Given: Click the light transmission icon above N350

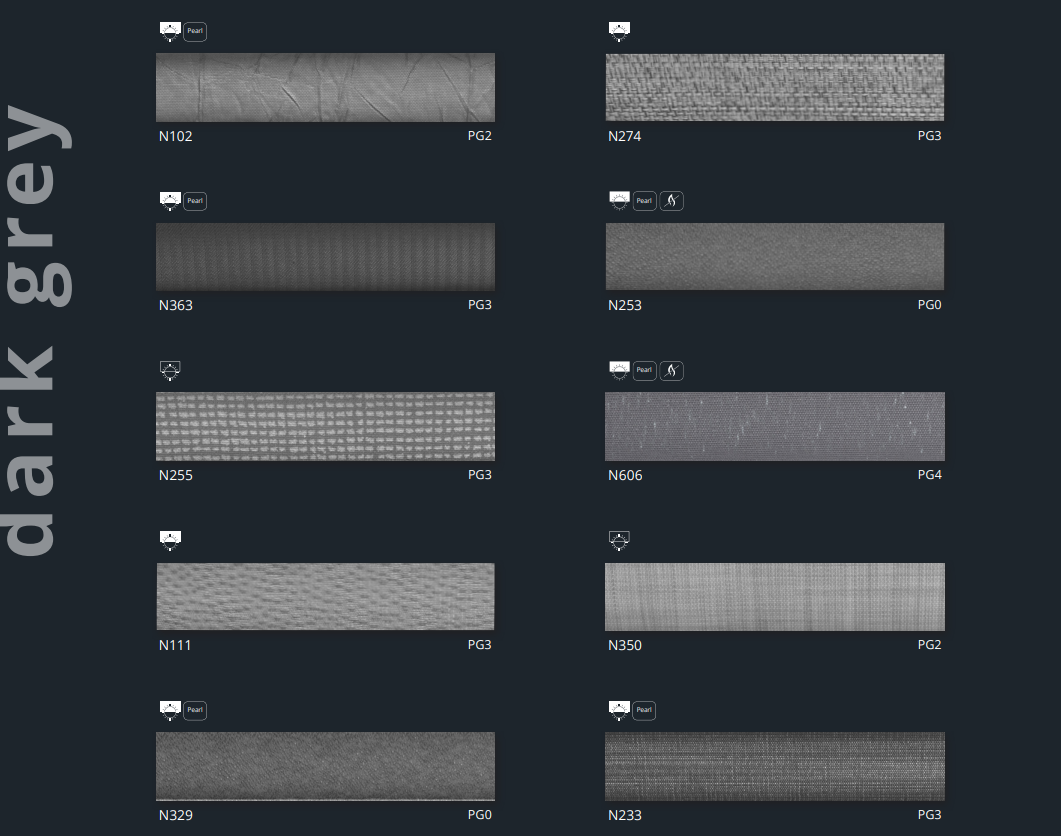Looking at the screenshot, I should [x=619, y=541].
